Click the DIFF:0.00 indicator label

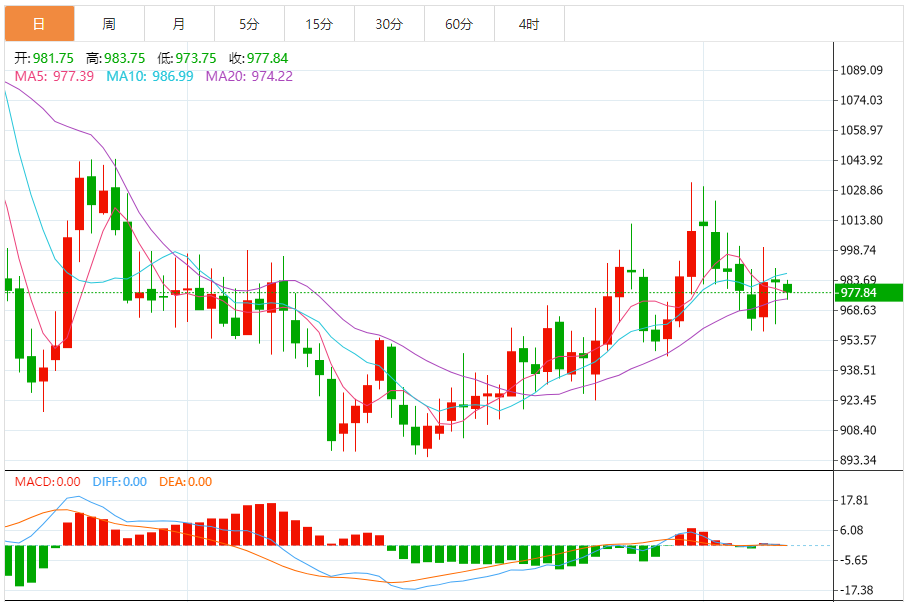pyautogui.click(x=120, y=482)
